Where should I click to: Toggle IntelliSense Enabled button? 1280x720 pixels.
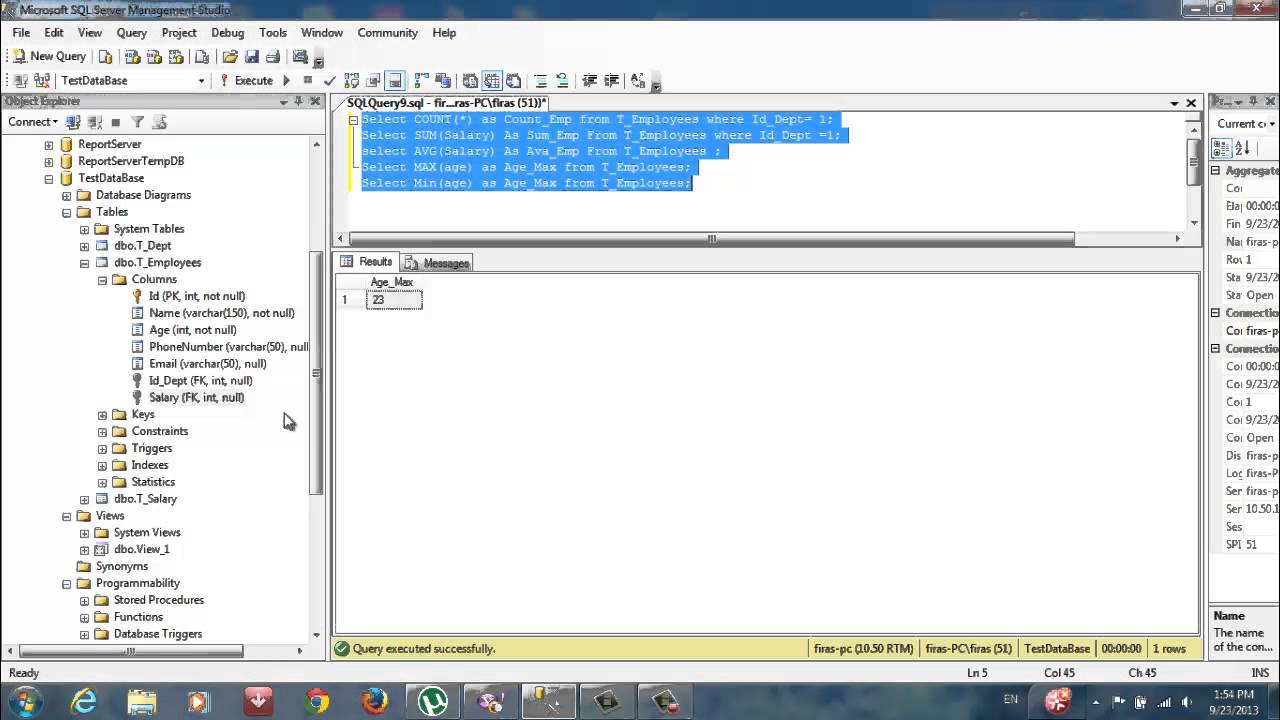(395, 80)
